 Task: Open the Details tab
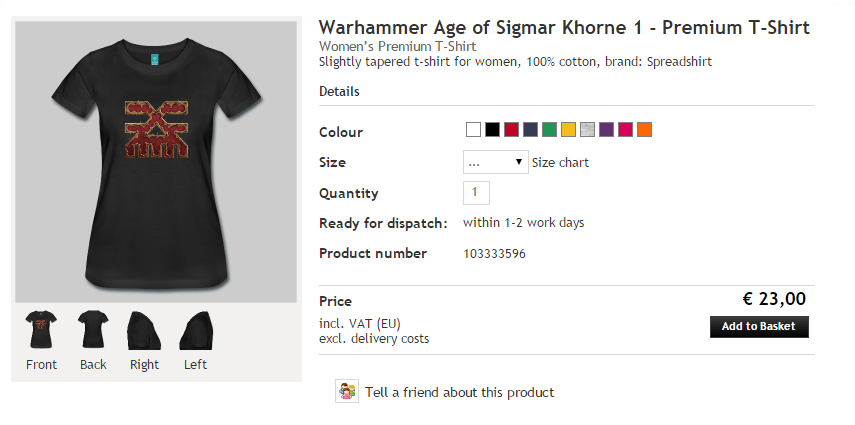click(339, 92)
